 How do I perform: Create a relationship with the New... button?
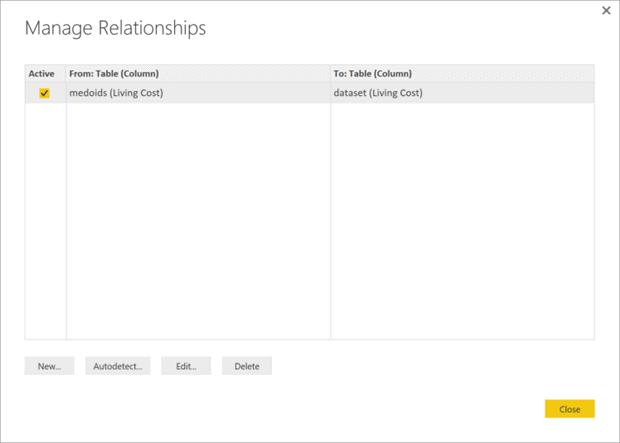[49, 366]
